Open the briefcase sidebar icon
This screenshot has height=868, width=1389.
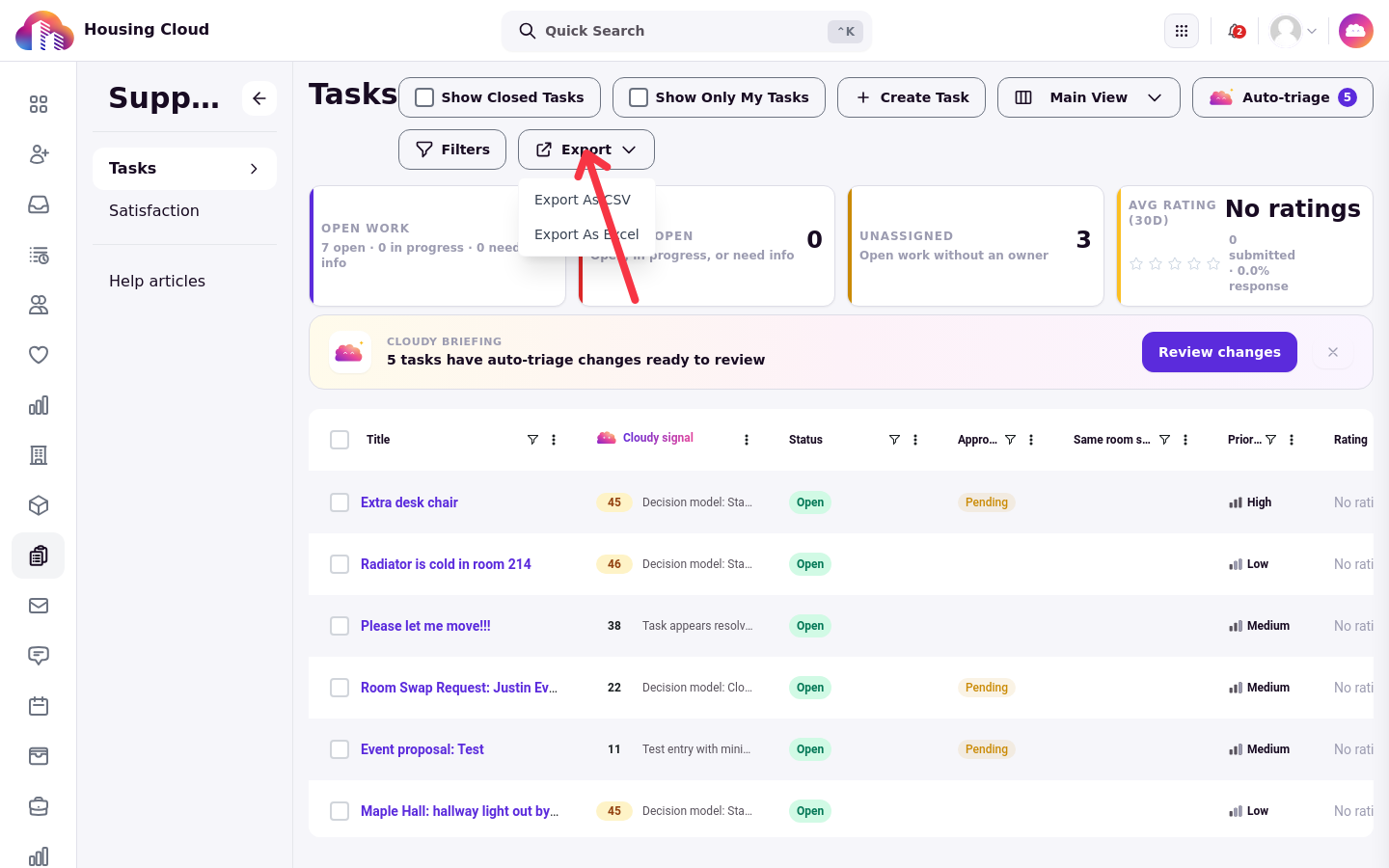click(39, 806)
